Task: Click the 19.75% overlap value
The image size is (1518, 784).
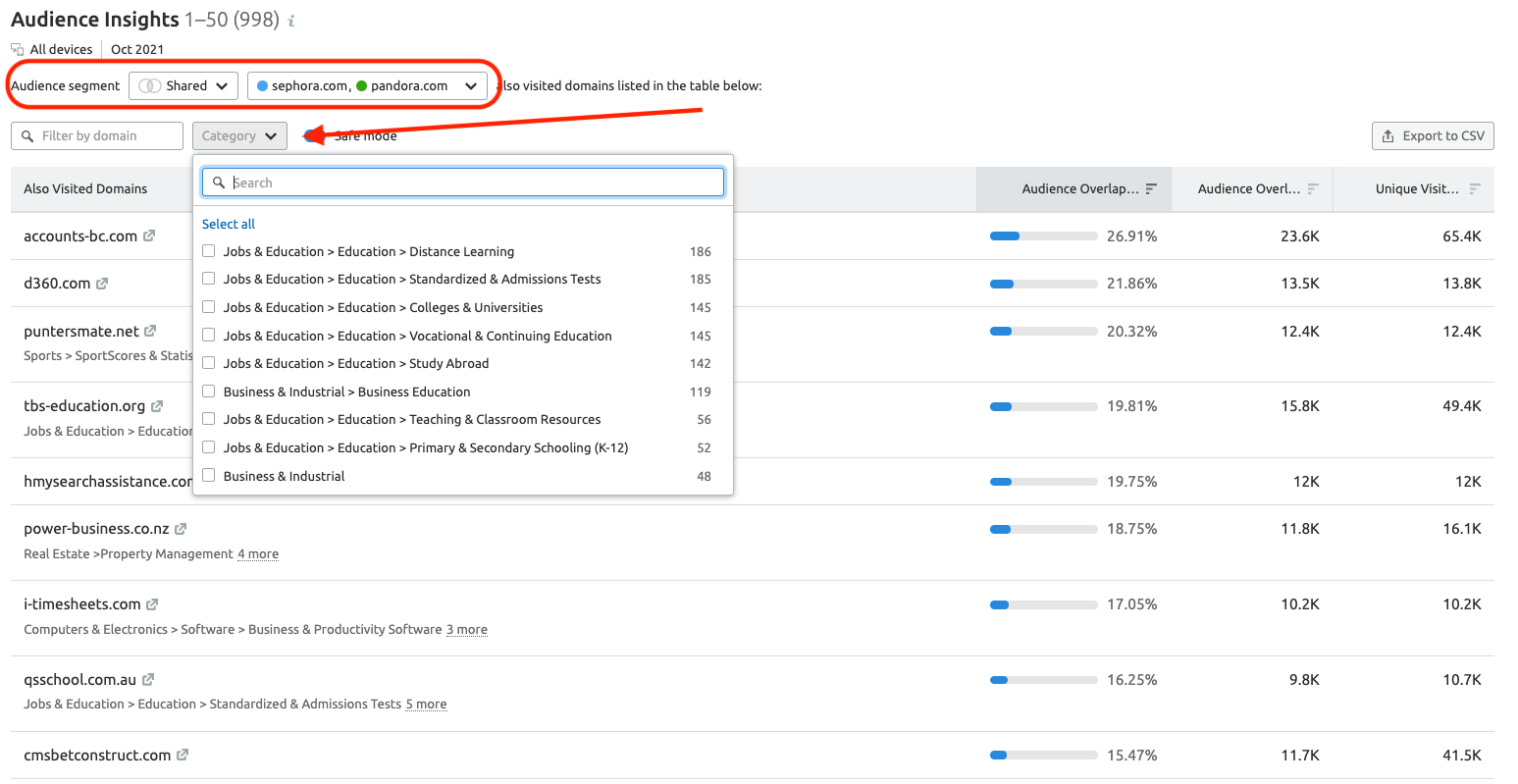Action: click(x=1132, y=482)
